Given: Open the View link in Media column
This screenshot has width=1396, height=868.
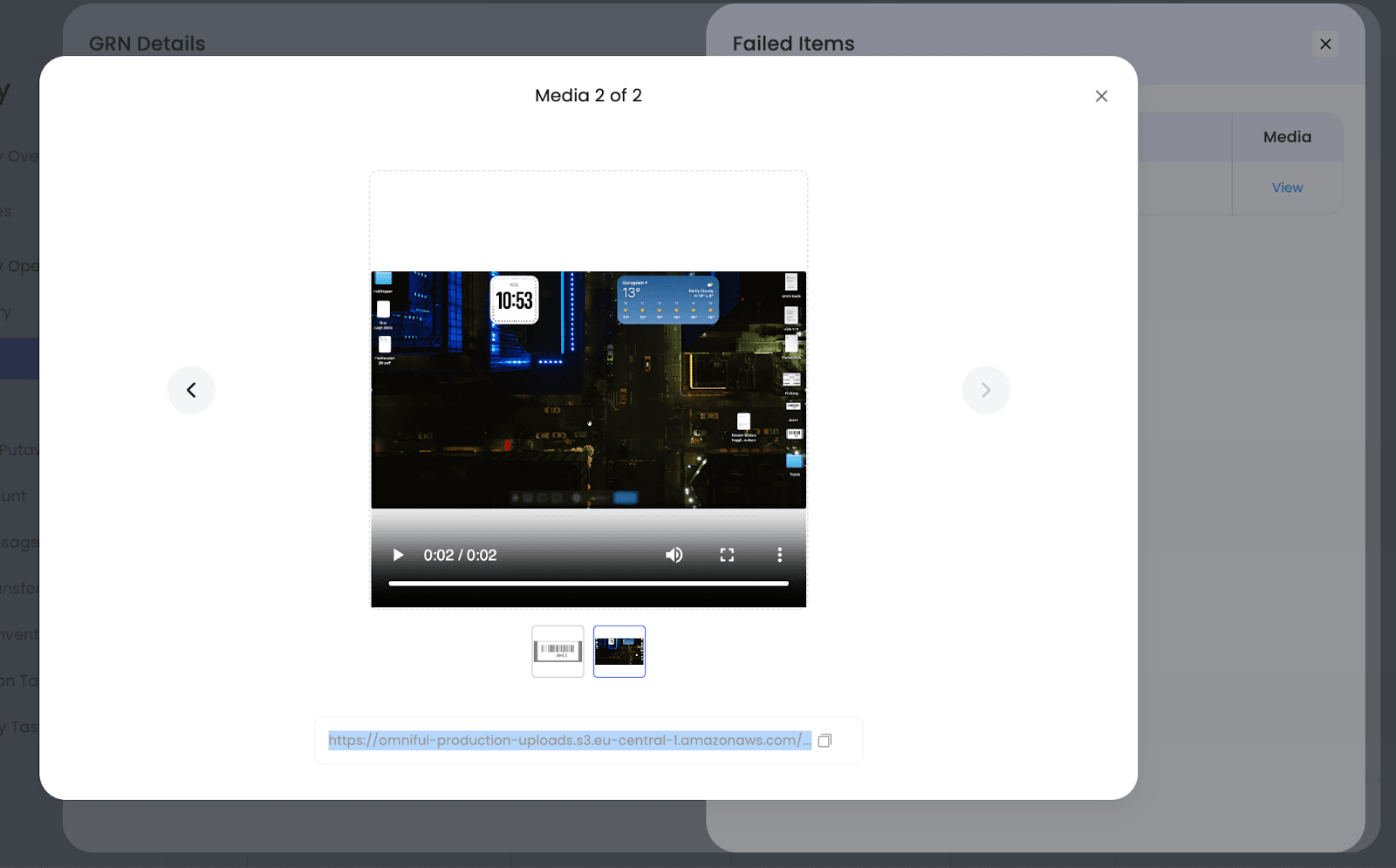Looking at the screenshot, I should [1287, 188].
